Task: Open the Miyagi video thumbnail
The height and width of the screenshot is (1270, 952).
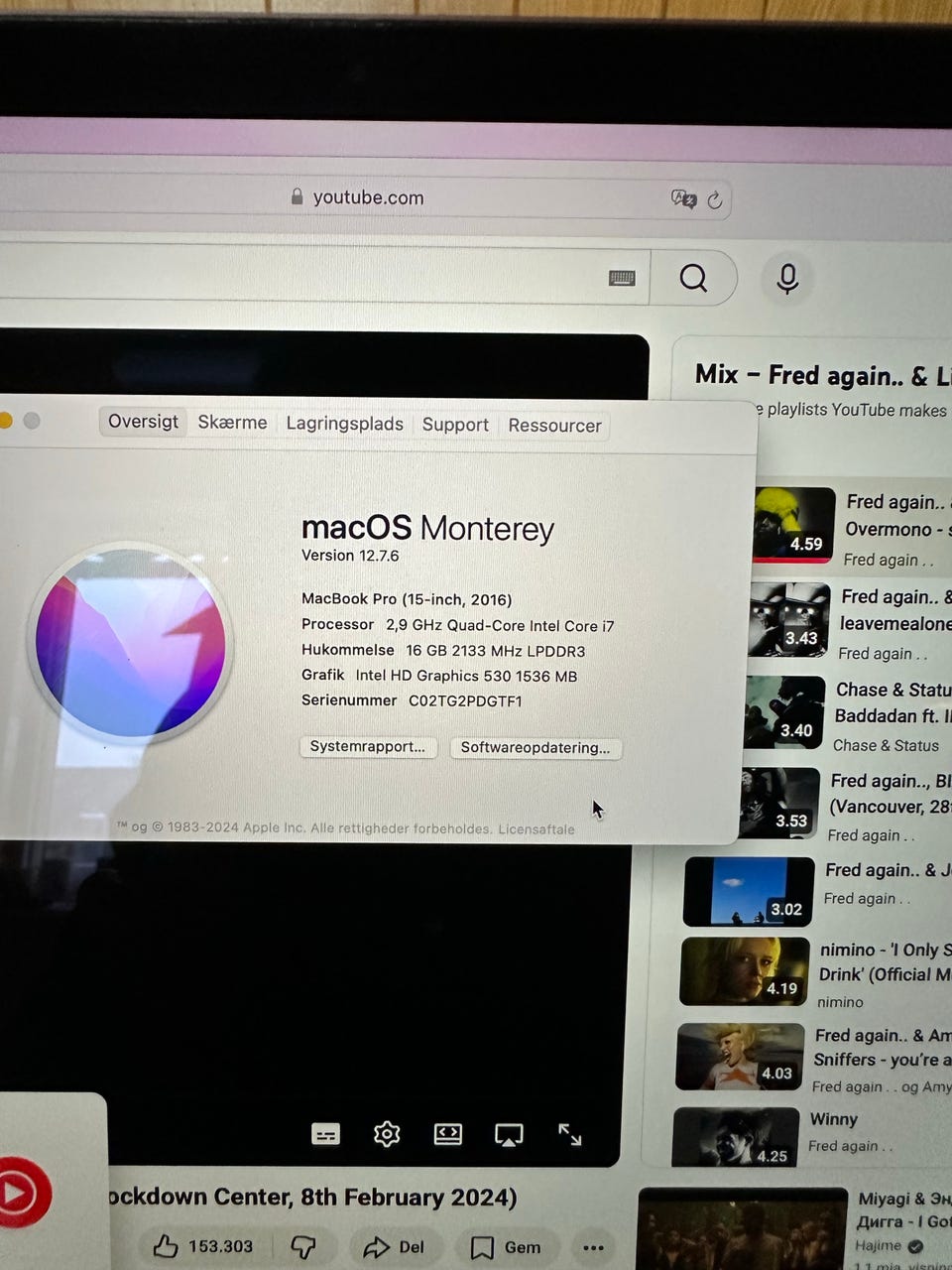Action: (742, 1228)
